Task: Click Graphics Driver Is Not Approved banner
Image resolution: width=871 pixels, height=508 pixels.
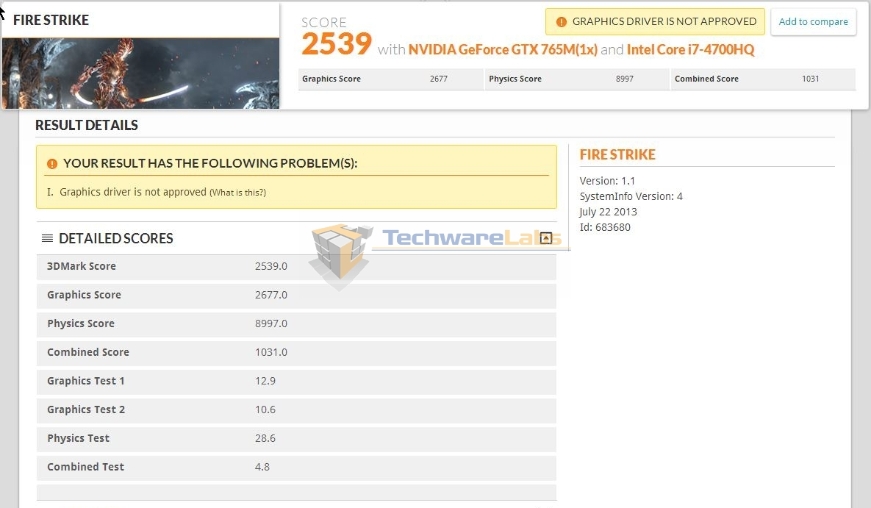Action: (x=655, y=22)
